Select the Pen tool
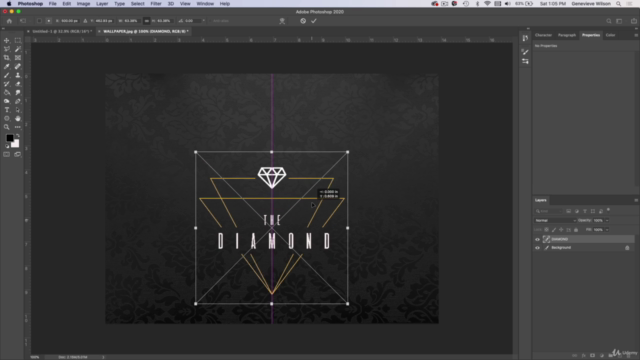The width and height of the screenshot is (640, 360). click(18, 101)
